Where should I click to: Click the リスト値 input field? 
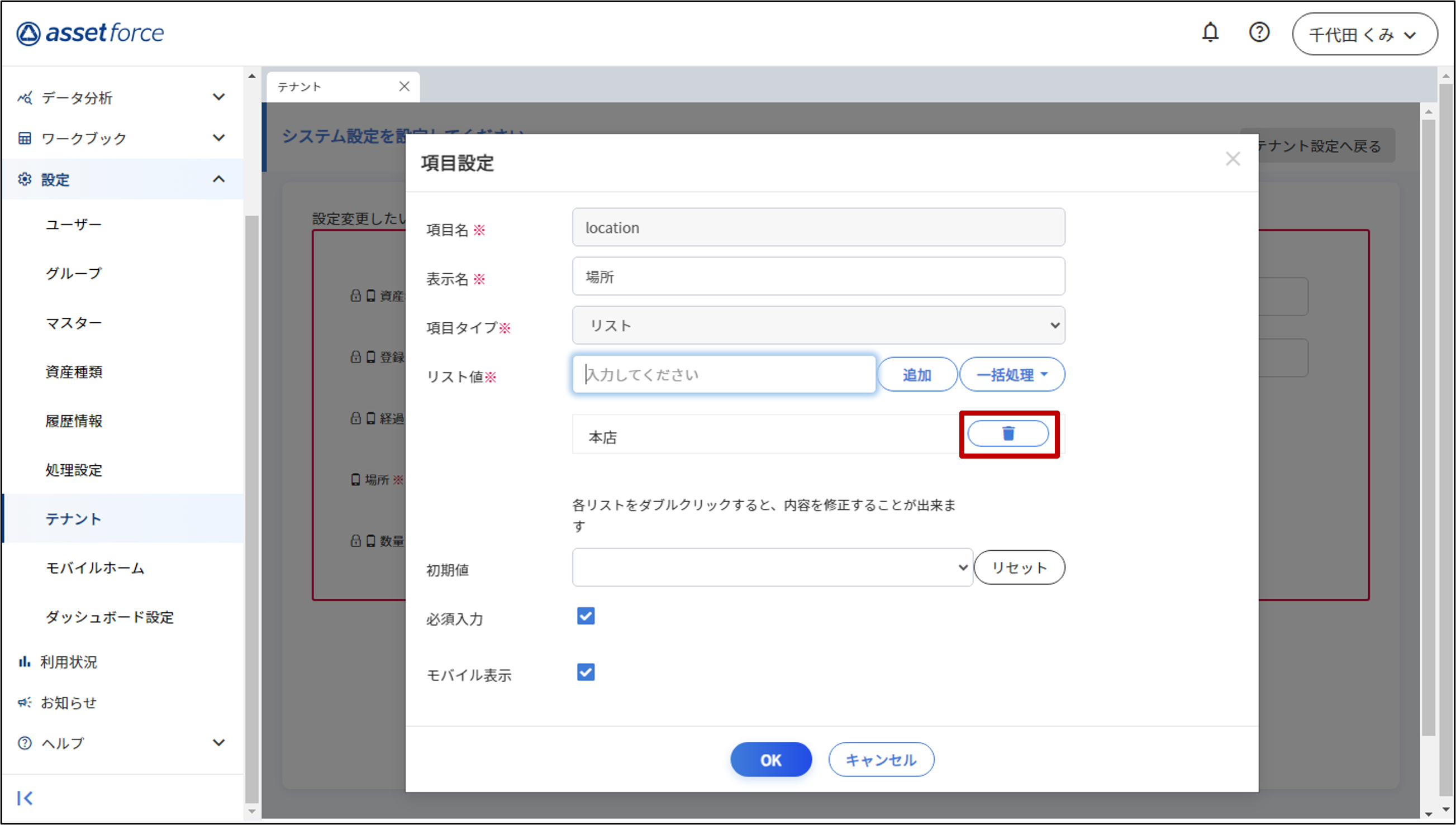click(x=724, y=375)
